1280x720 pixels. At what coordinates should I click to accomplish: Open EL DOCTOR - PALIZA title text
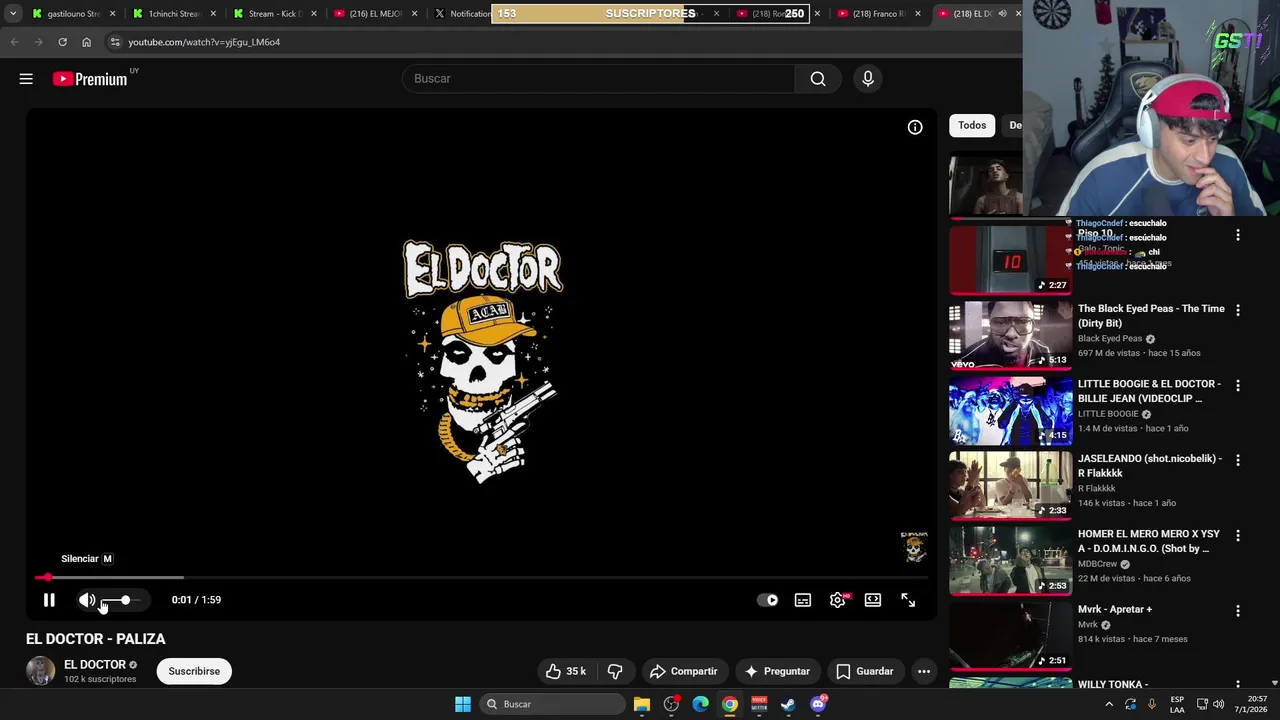coord(96,639)
